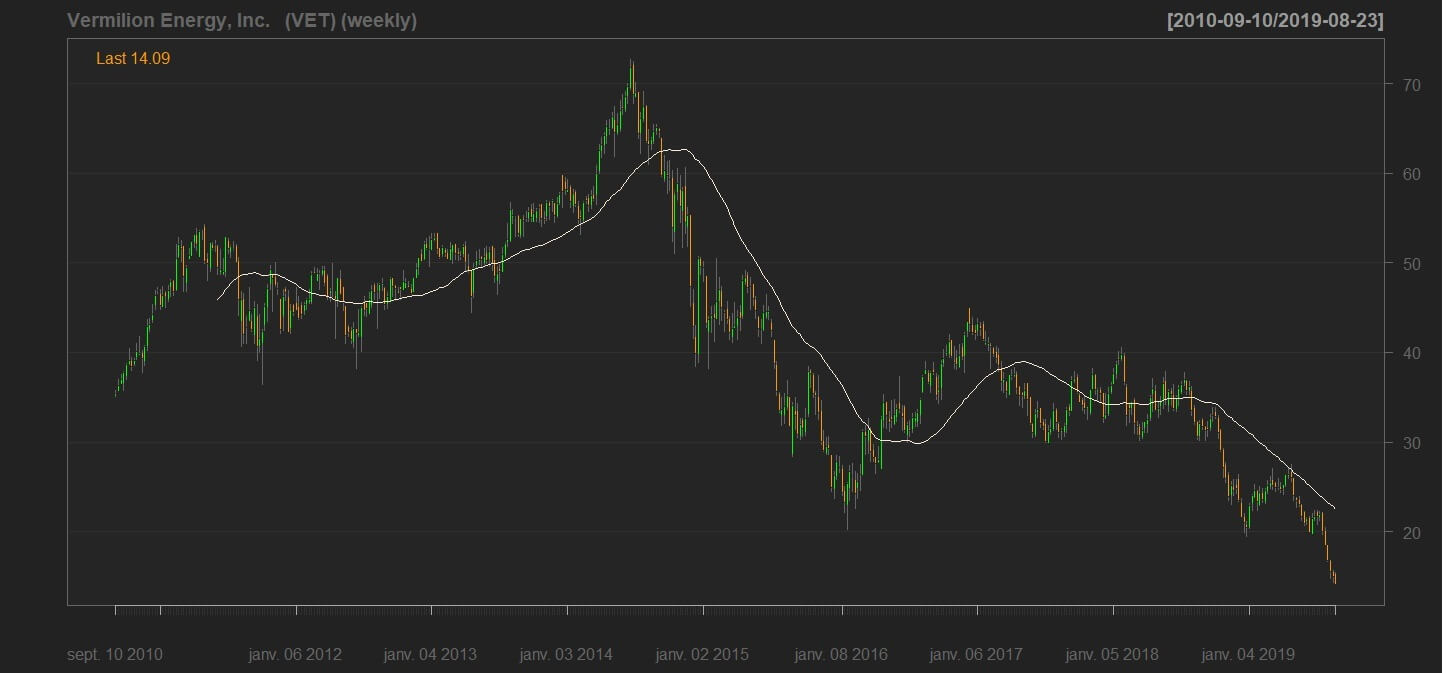Click the x-axis label 'janv. 06 2017'
Screen dimensions: 1448x673
pos(976,655)
